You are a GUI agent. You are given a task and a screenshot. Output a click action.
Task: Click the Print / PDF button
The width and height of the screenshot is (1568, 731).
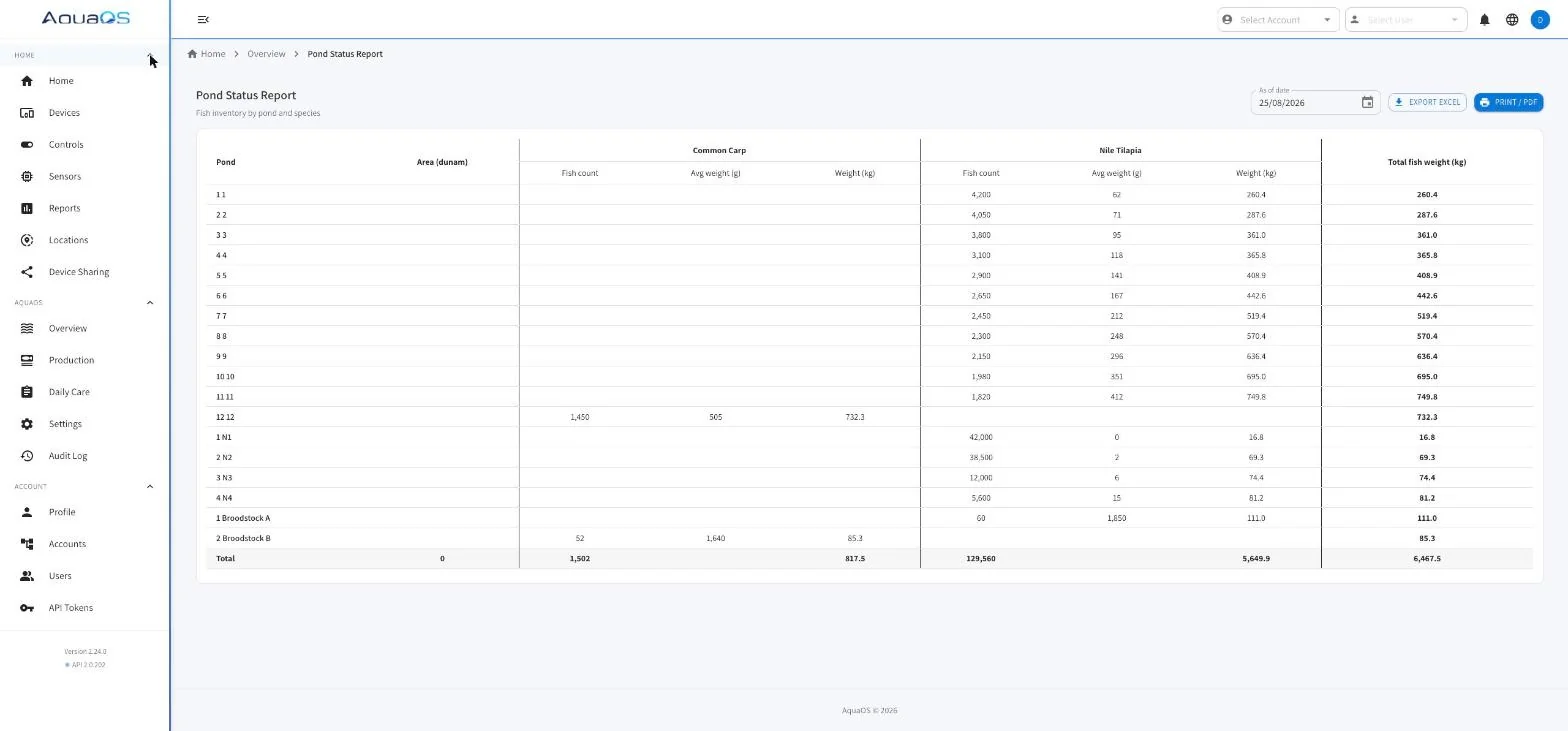1508,102
